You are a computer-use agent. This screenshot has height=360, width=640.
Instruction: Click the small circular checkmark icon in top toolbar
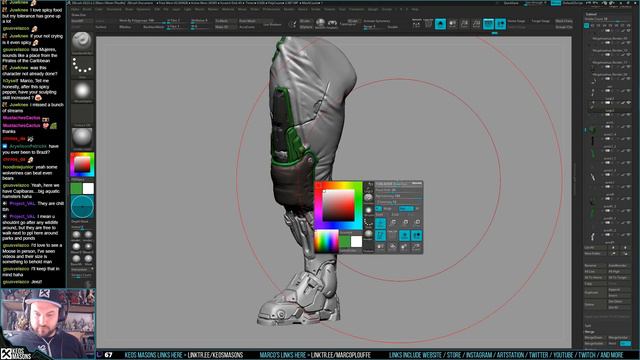[292, 24]
